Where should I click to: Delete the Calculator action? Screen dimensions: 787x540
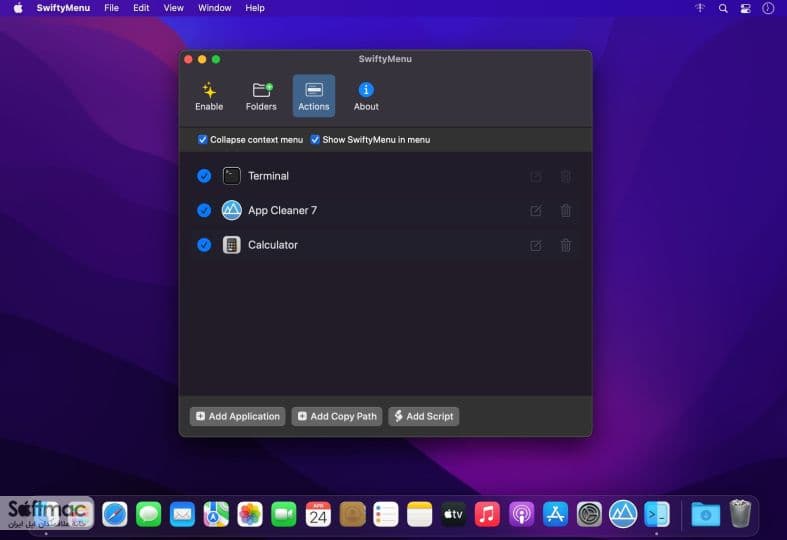566,245
